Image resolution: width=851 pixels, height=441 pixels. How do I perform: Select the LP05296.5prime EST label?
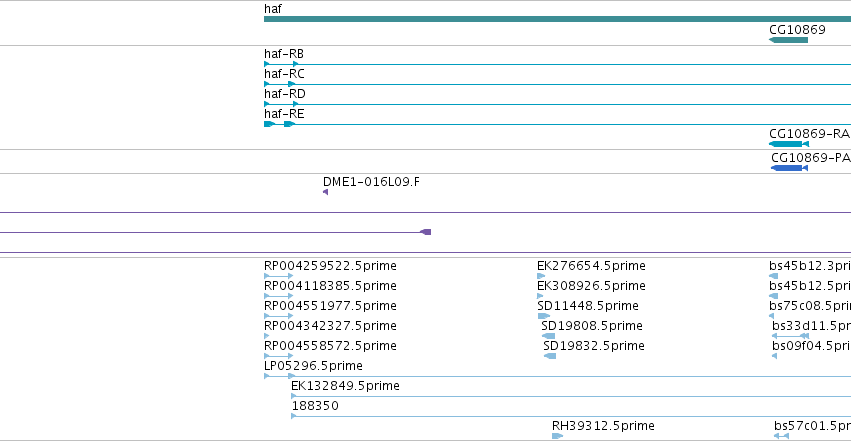coord(313,366)
